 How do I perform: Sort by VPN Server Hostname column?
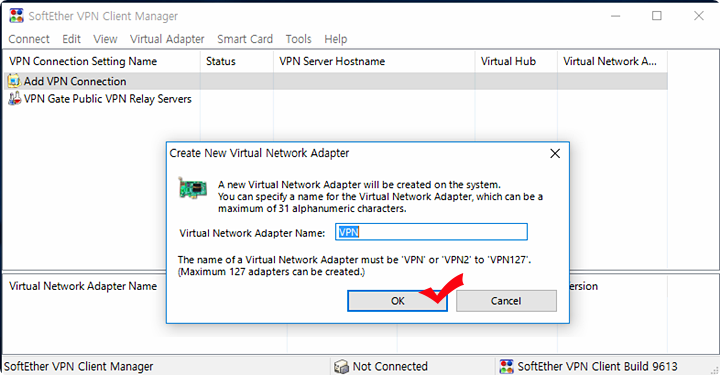(x=374, y=62)
